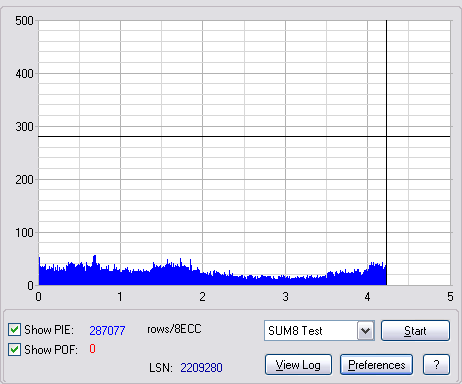The height and width of the screenshot is (384, 462).
Task: Click the vertical black scan position line
Action: click(386, 153)
